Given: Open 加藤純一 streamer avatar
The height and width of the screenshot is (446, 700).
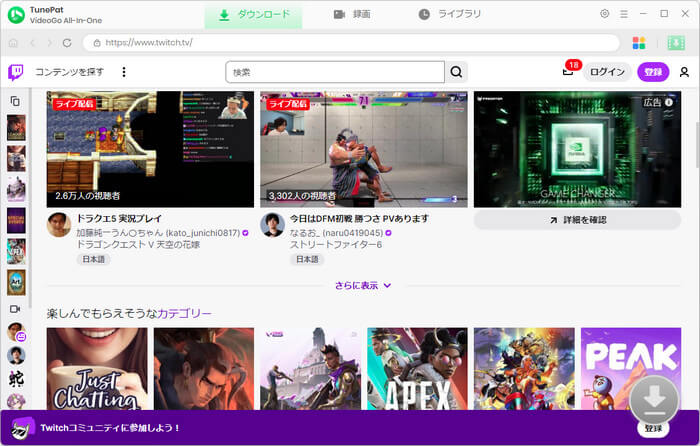Looking at the screenshot, I should coord(59,225).
